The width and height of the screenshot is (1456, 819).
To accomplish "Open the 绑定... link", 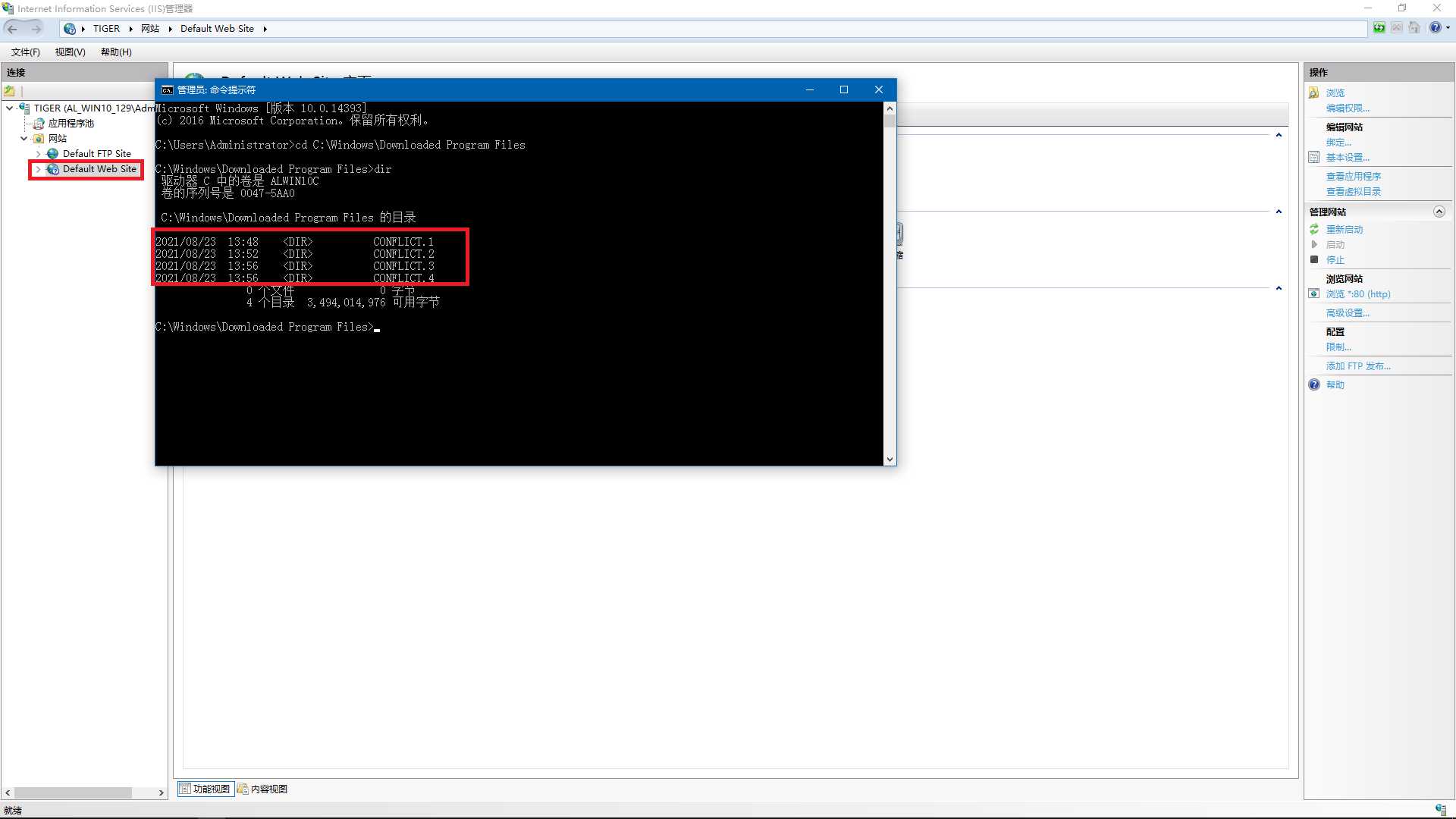I will (1338, 142).
